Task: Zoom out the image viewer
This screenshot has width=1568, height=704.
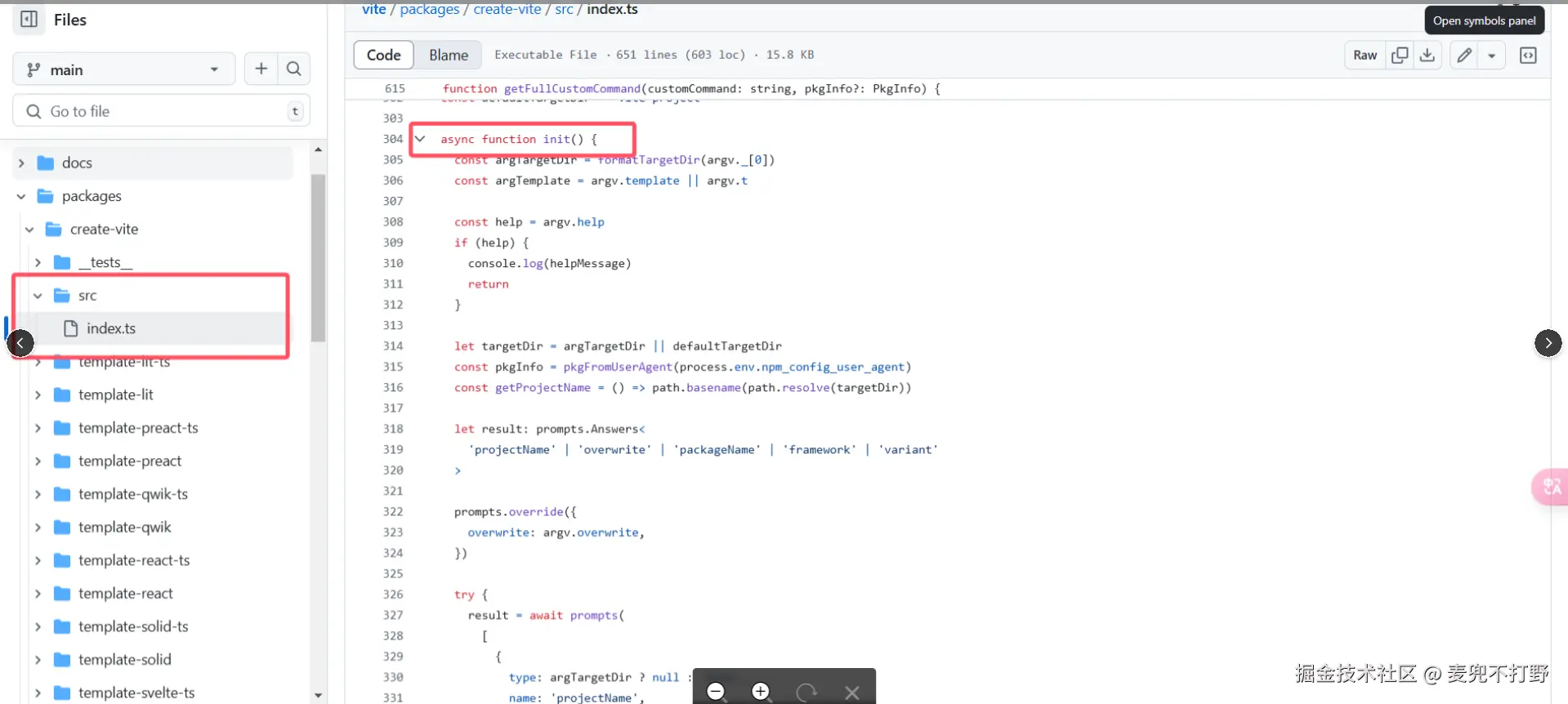Action: click(717, 692)
